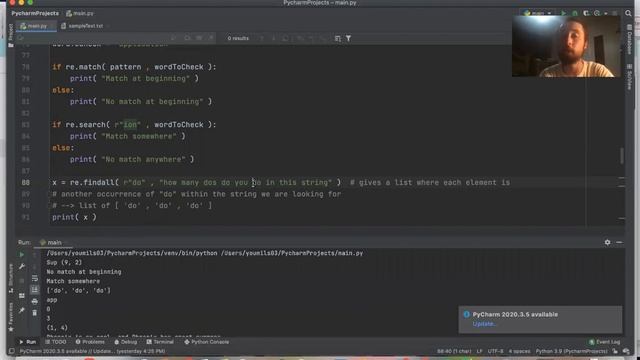640x360 pixels.
Task: Click the print icon in the Run console
Action: [35, 302]
